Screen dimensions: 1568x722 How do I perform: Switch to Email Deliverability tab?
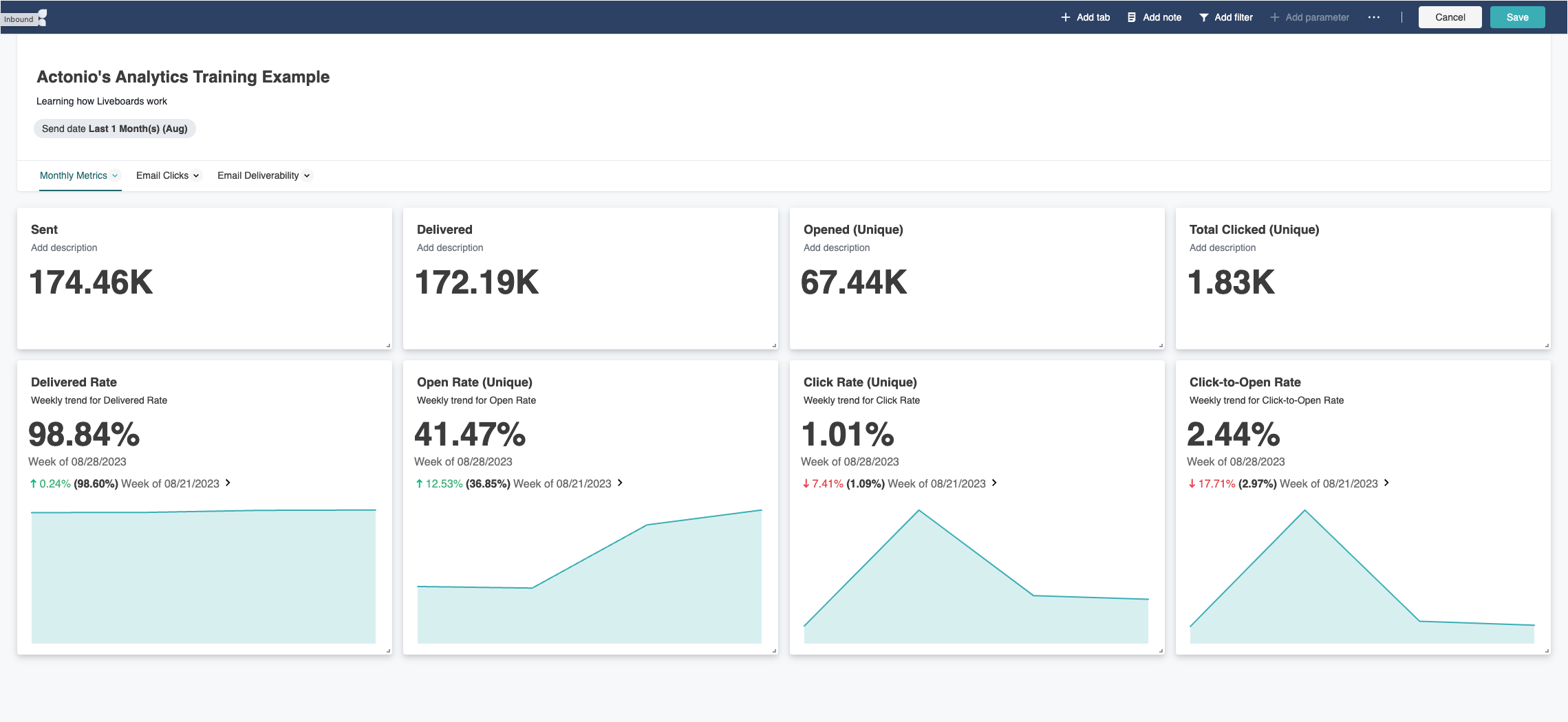pyautogui.click(x=258, y=175)
